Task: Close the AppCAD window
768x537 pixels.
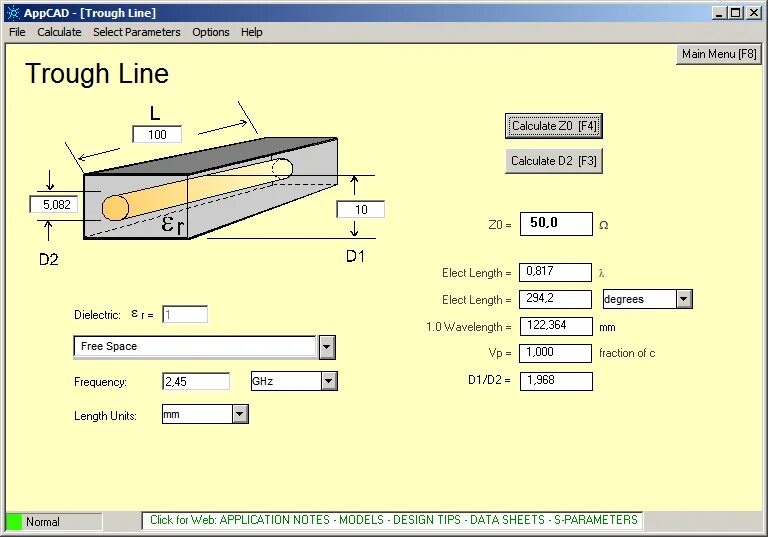Action: [754, 13]
